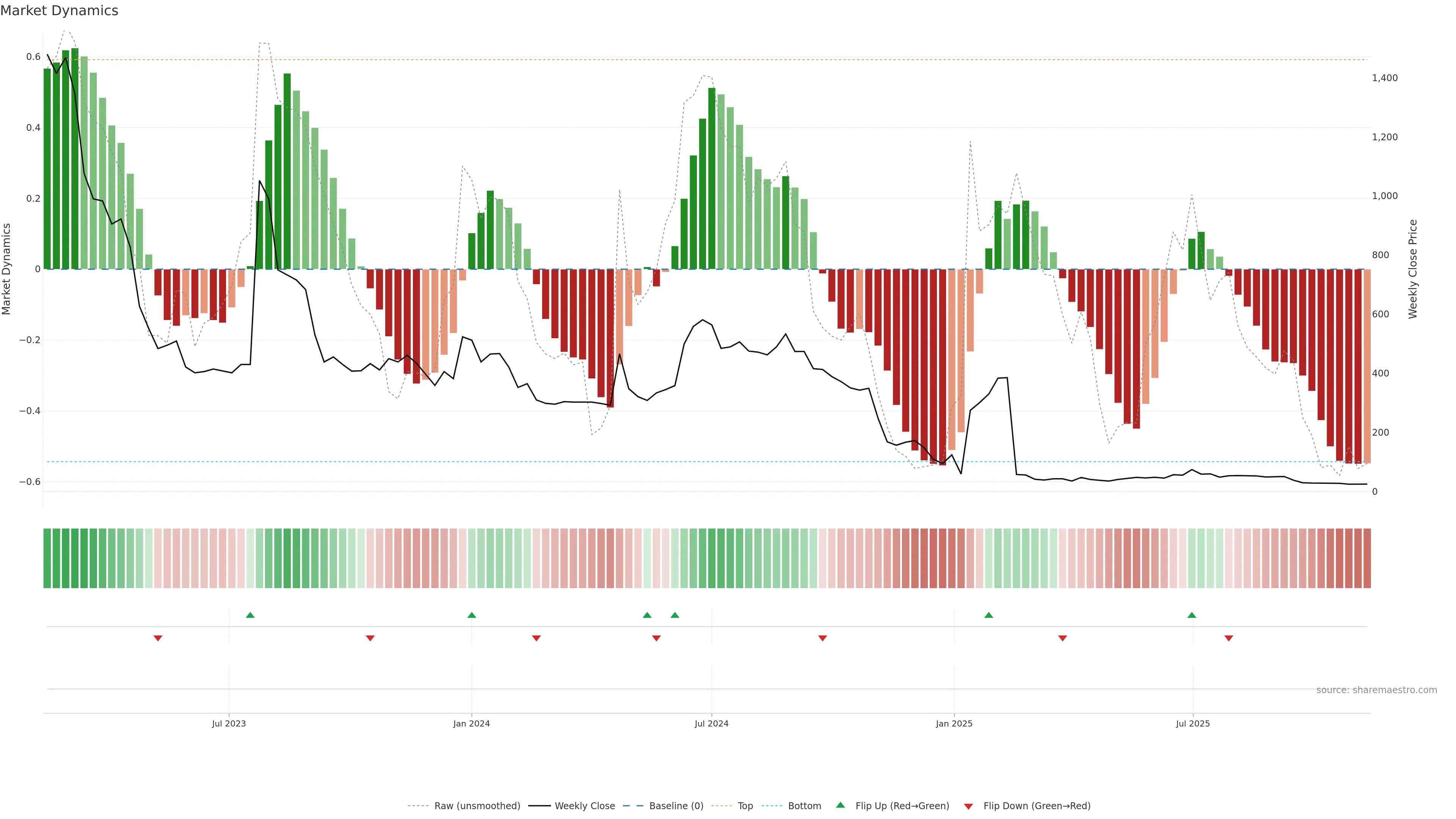Click the Weekly Close Price axis title

[1412, 269]
